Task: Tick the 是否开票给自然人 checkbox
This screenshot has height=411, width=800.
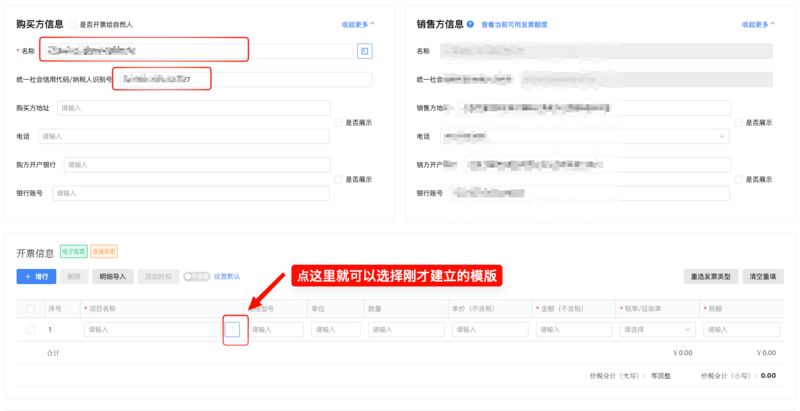Action: click(72, 24)
